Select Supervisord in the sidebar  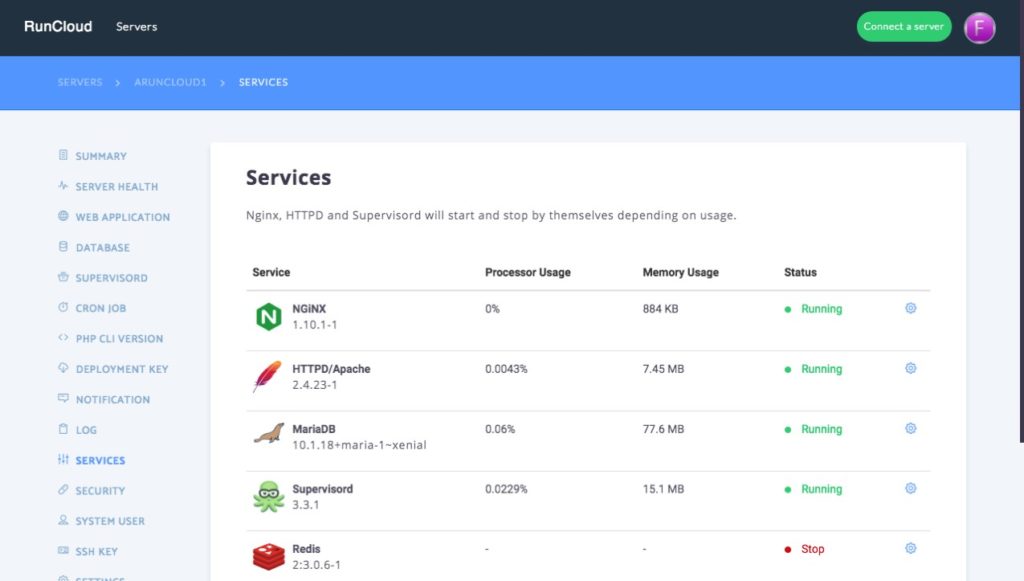click(111, 277)
